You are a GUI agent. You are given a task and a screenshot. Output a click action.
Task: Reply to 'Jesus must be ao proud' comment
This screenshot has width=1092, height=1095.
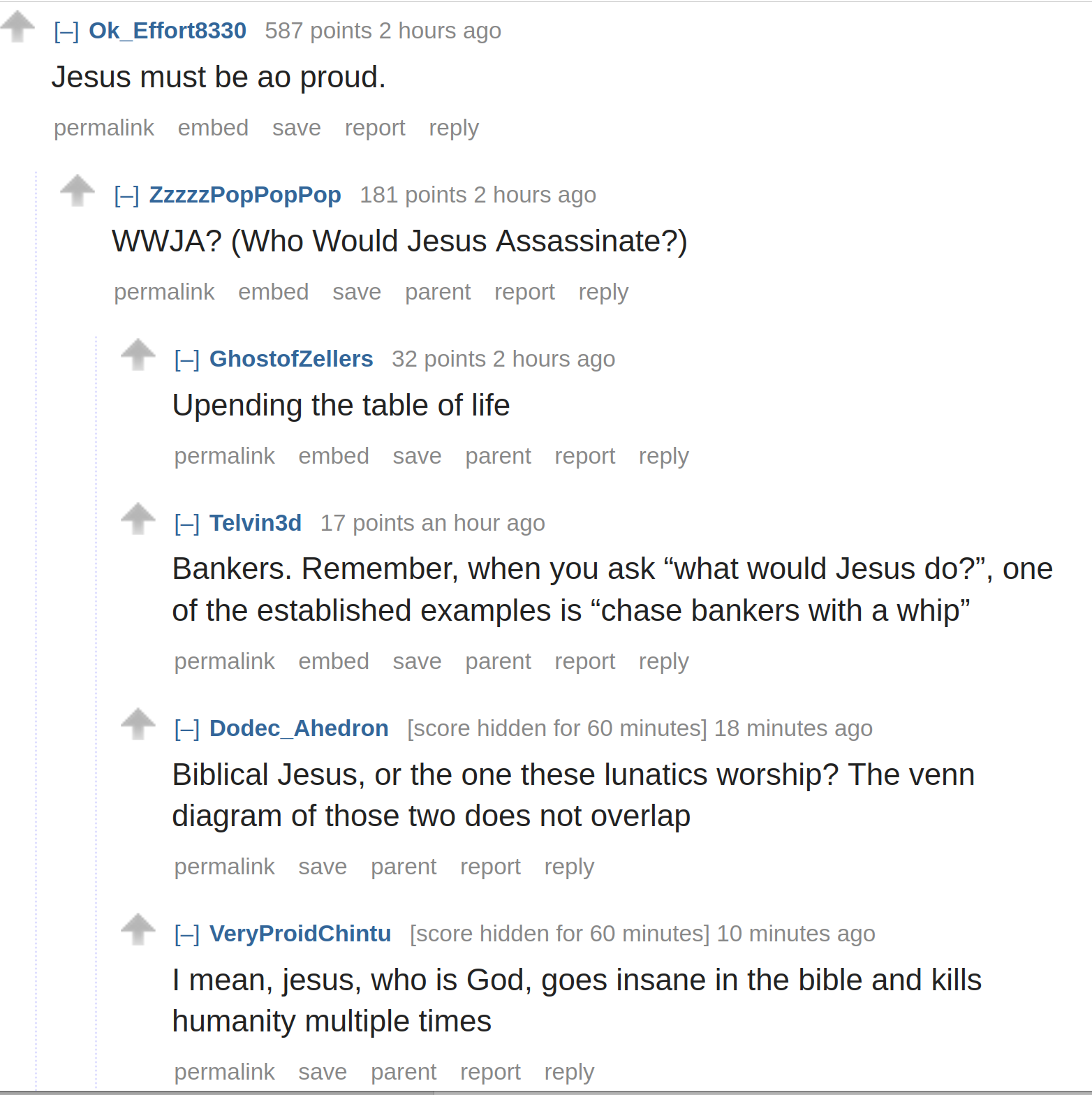(454, 128)
